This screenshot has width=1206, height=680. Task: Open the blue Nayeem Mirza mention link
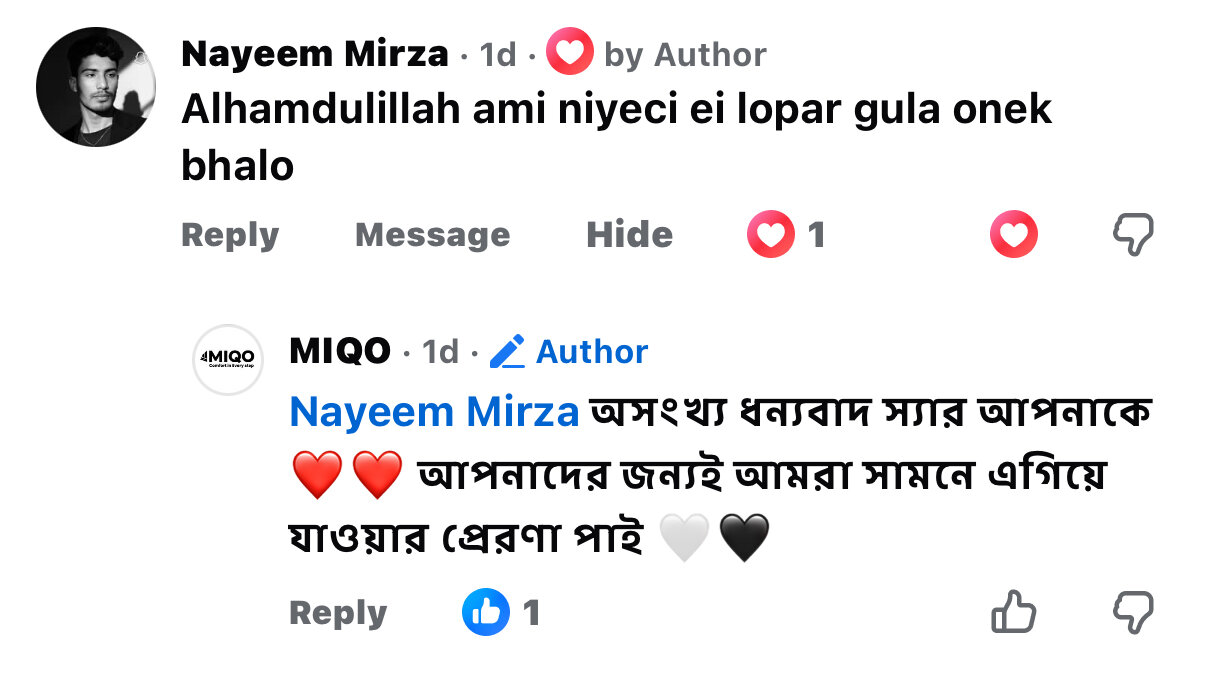pyautogui.click(x=434, y=412)
